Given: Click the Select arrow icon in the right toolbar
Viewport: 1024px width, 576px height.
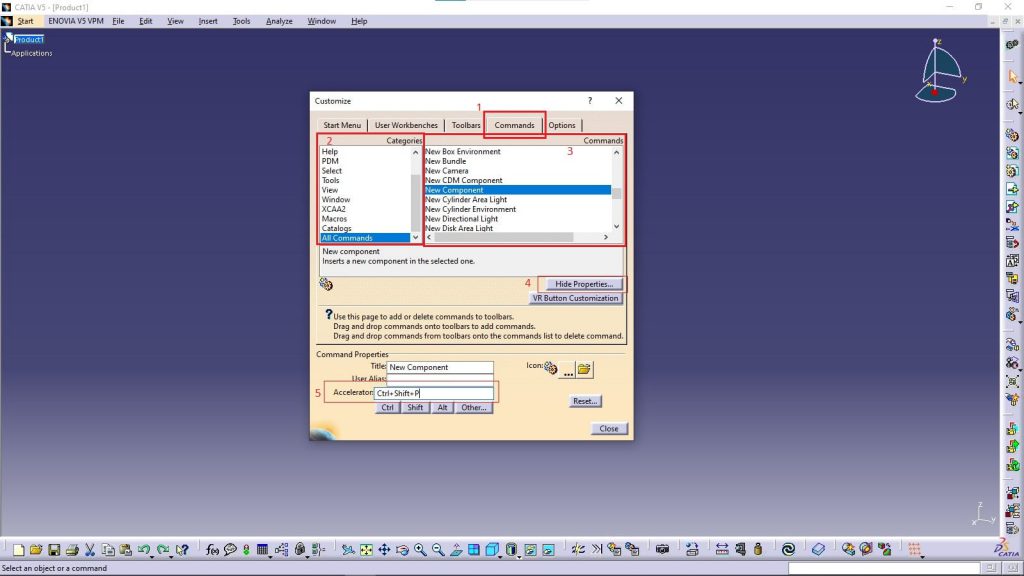Looking at the screenshot, I should 1012,76.
